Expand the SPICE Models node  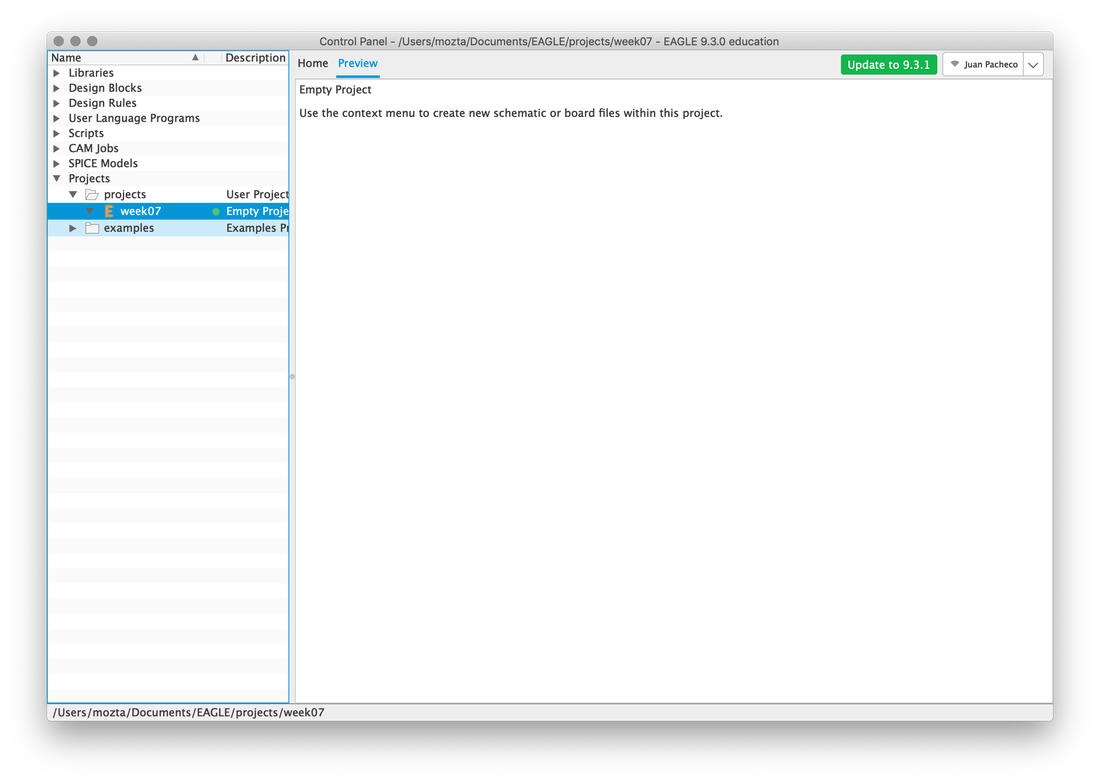57,163
